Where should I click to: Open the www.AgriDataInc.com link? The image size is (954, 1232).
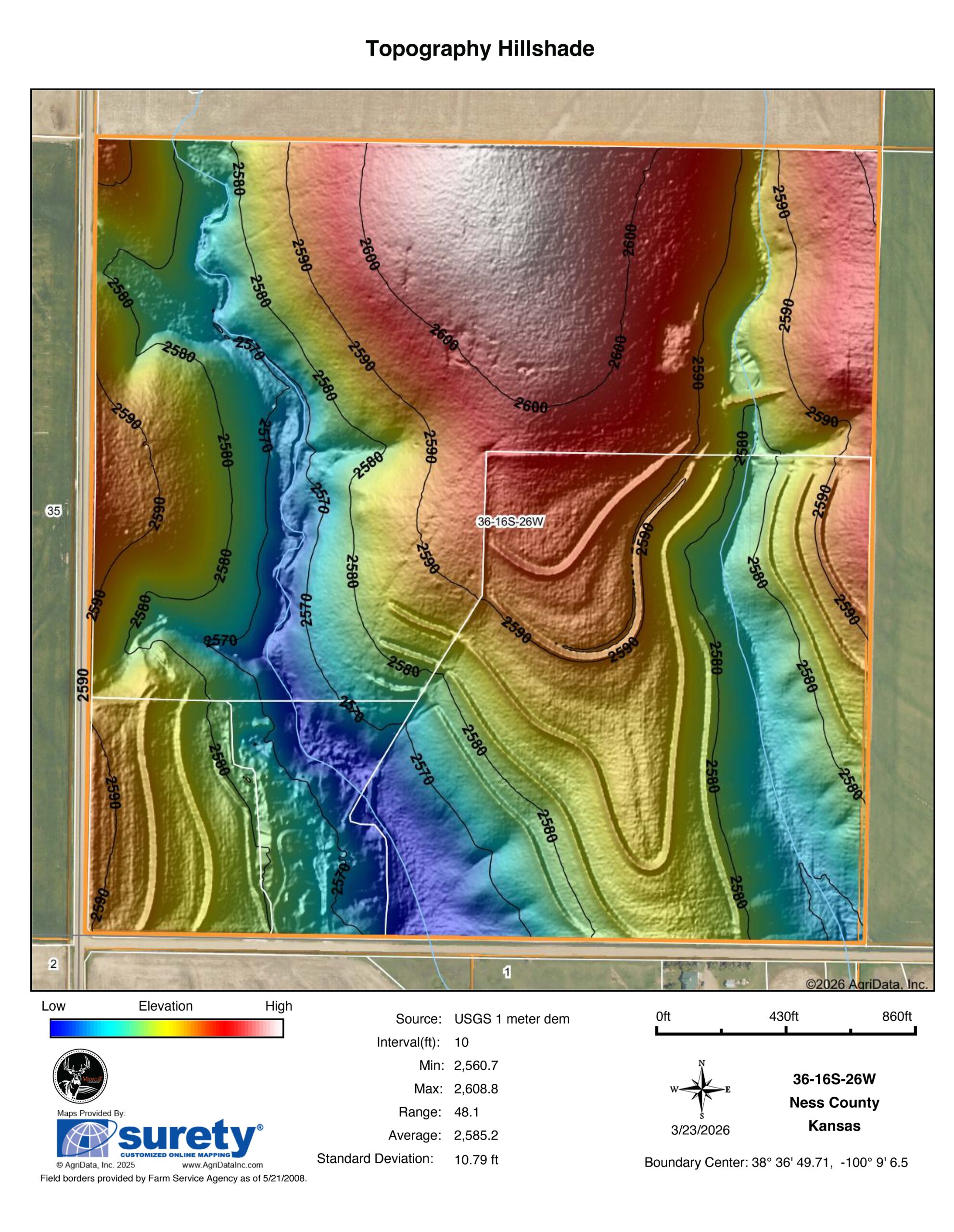pos(223,1164)
